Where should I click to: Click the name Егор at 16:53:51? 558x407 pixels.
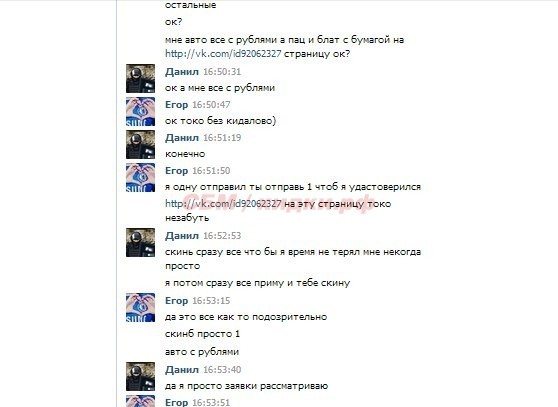pyautogui.click(x=177, y=402)
